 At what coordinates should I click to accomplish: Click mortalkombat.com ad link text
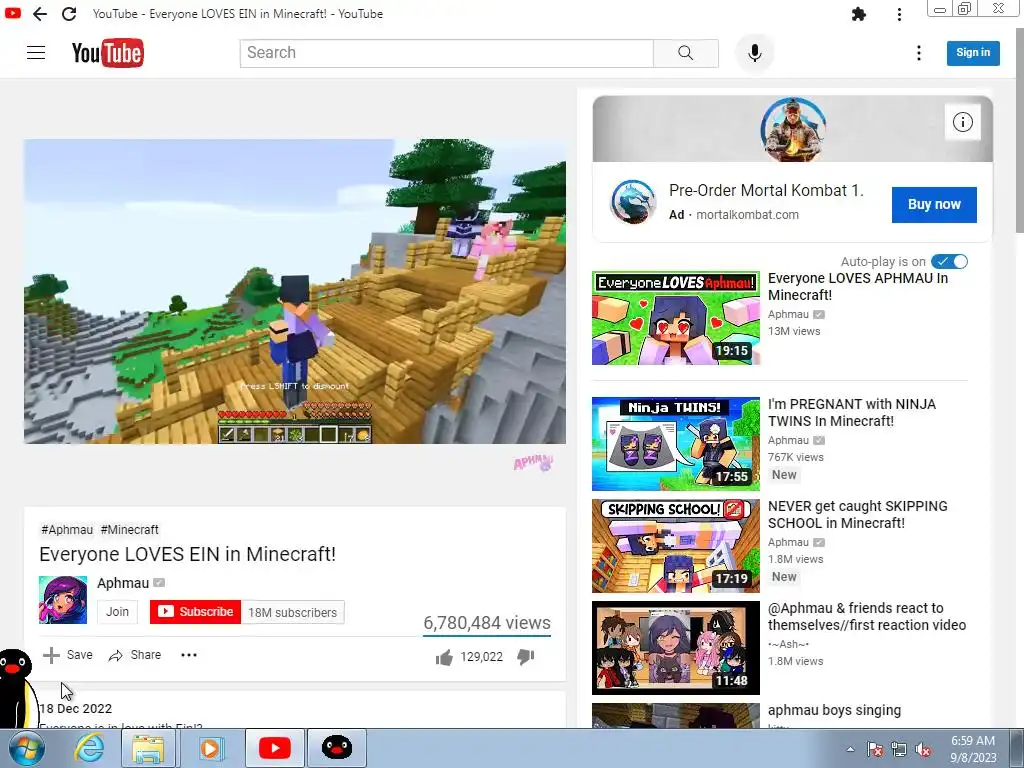pos(747,215)
